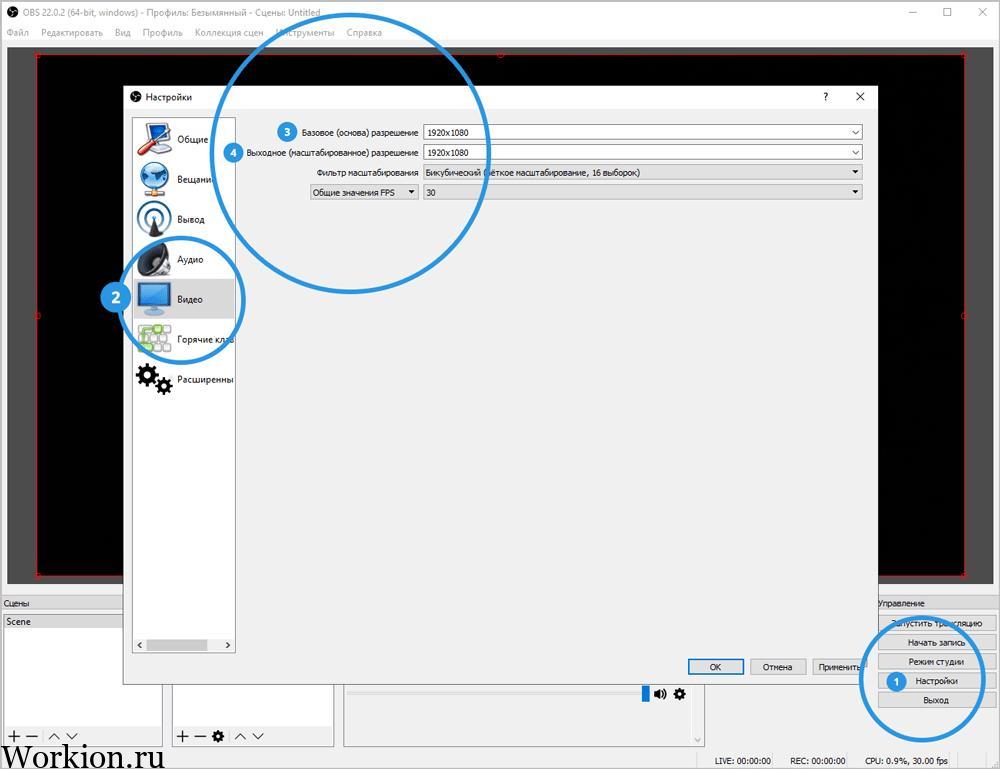Remove source with the minus icon
Screen dimensions: 1000x769
pyautogui.click(x=200, y=736)
